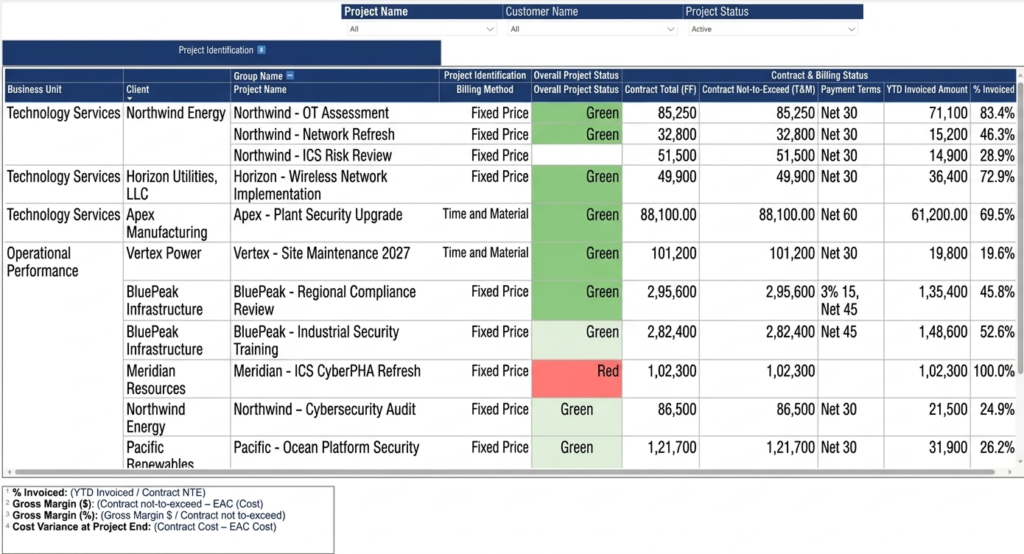Click contract total 88,100.00 under Contract Total
The image size is (1024, 554).
[668, 215]
